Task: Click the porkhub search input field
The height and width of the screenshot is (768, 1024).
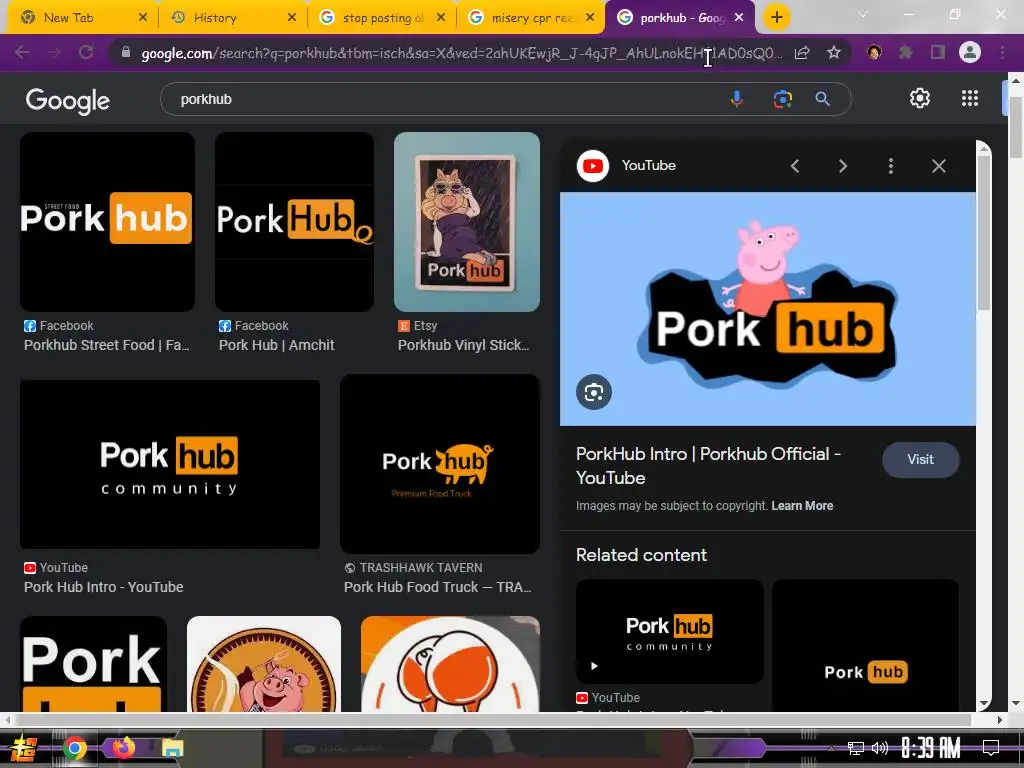Action: coord(444,99)
